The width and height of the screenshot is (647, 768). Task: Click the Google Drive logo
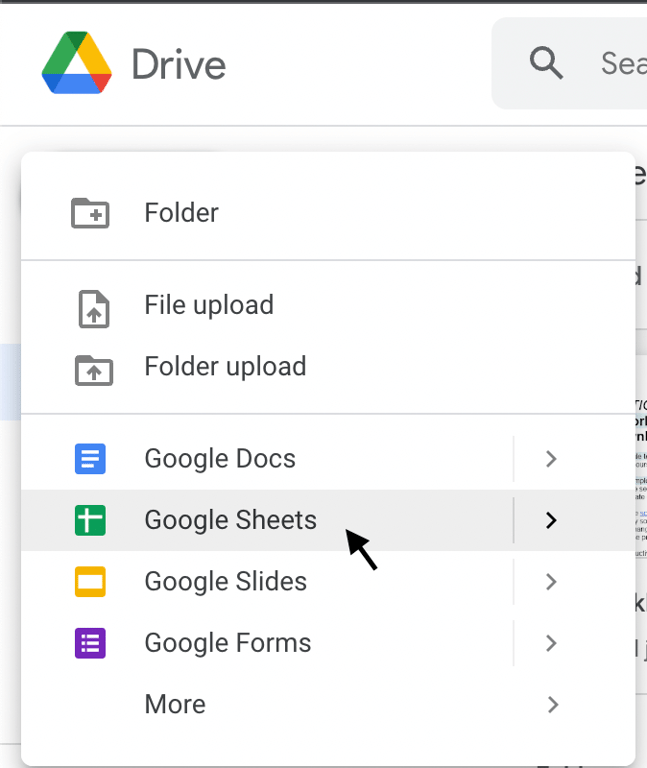[77, 63]
